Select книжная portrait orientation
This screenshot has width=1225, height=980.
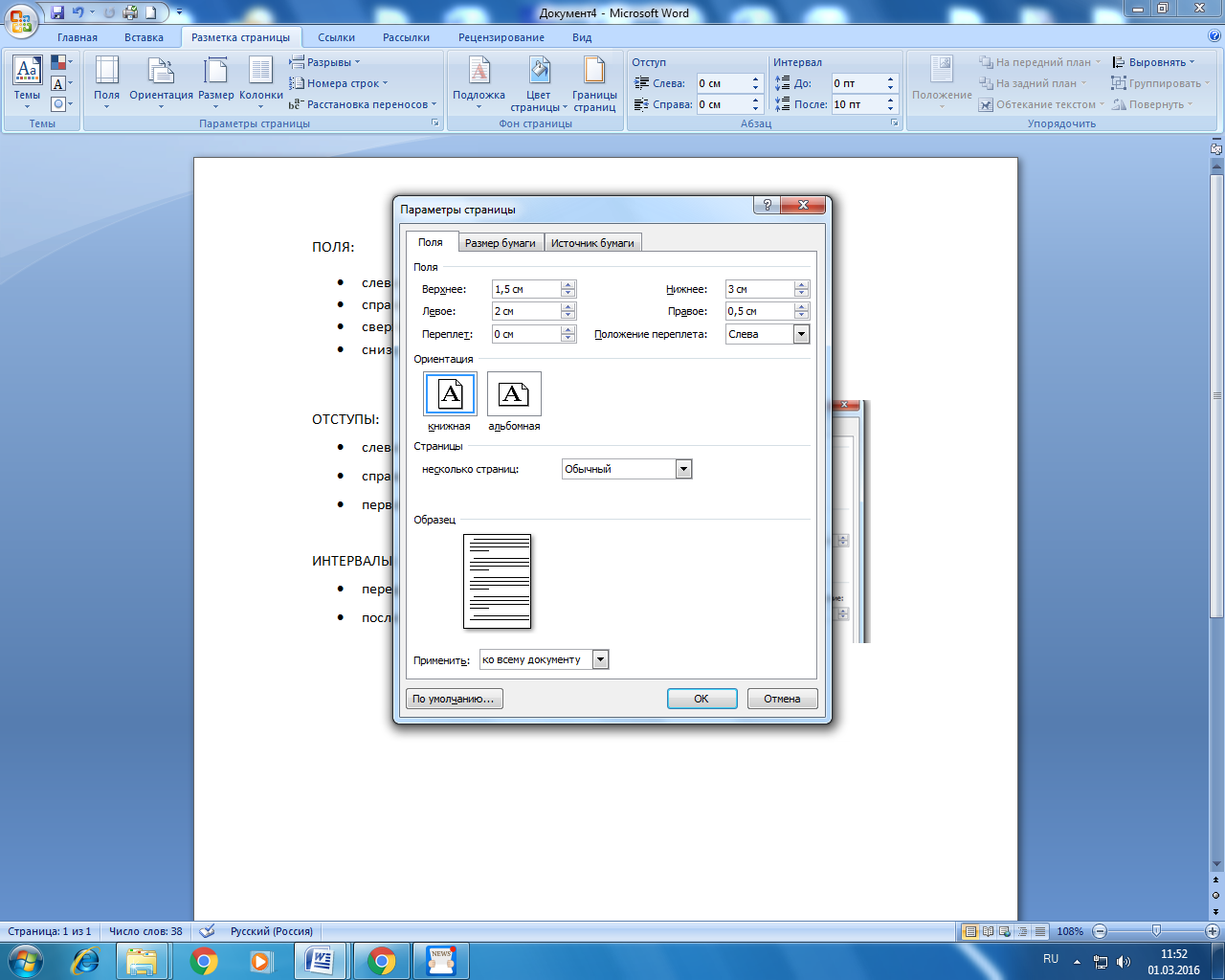click(x=450, y=394)
